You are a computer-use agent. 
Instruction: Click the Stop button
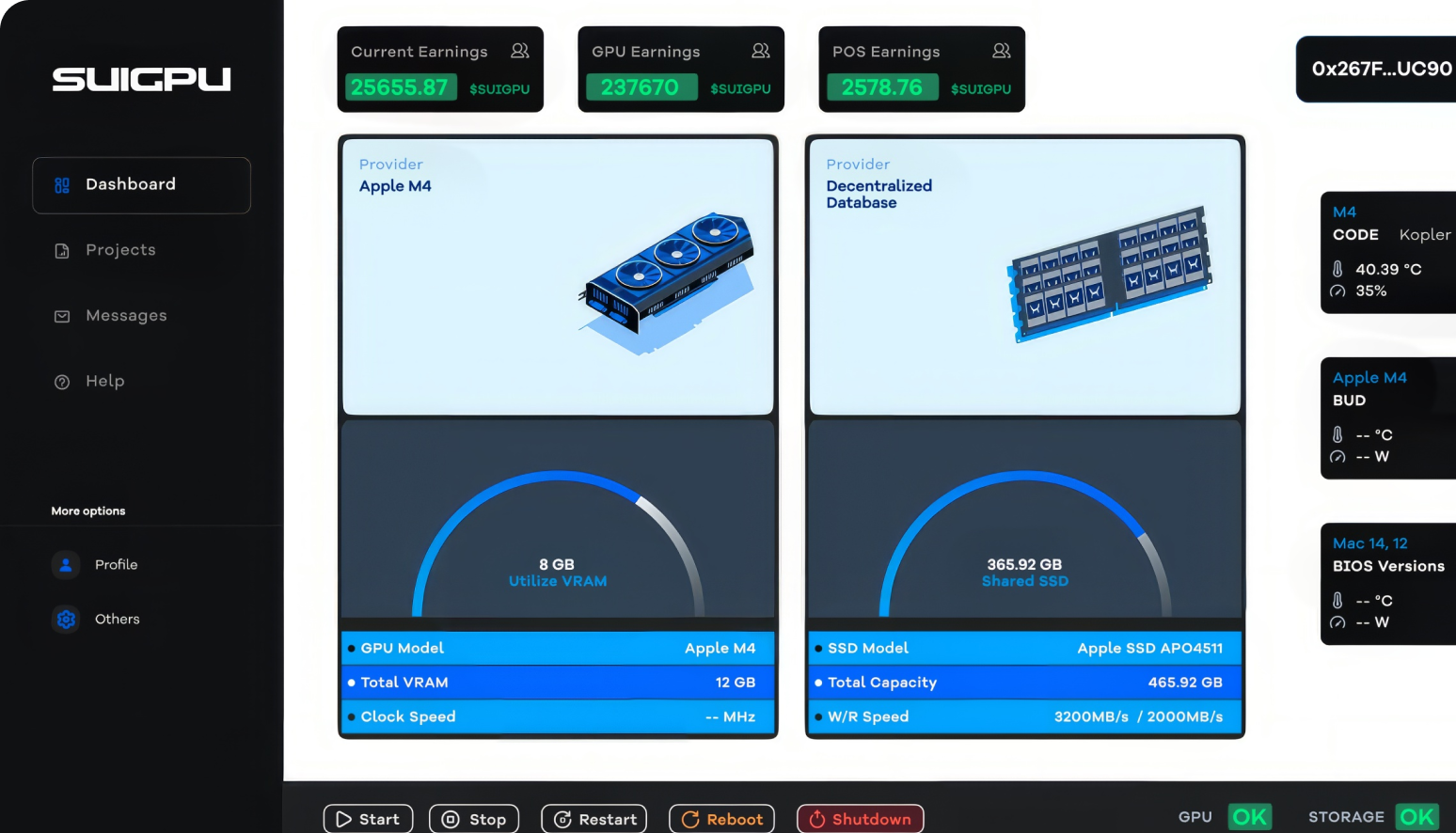(474, 819)
